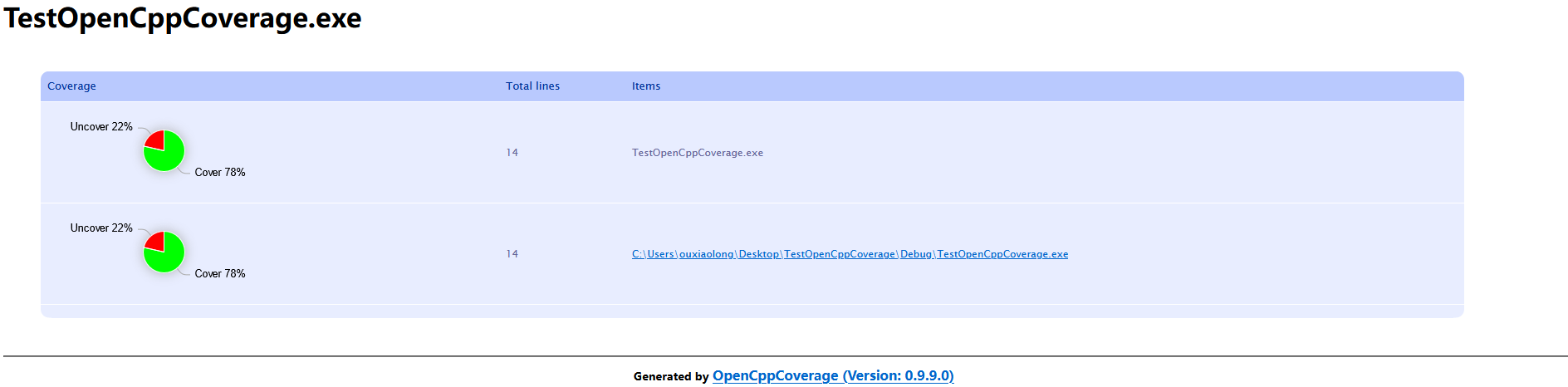Click the coverage pie chart in the TestOpenCppCoverage.exe summary row

pos(164,150)
